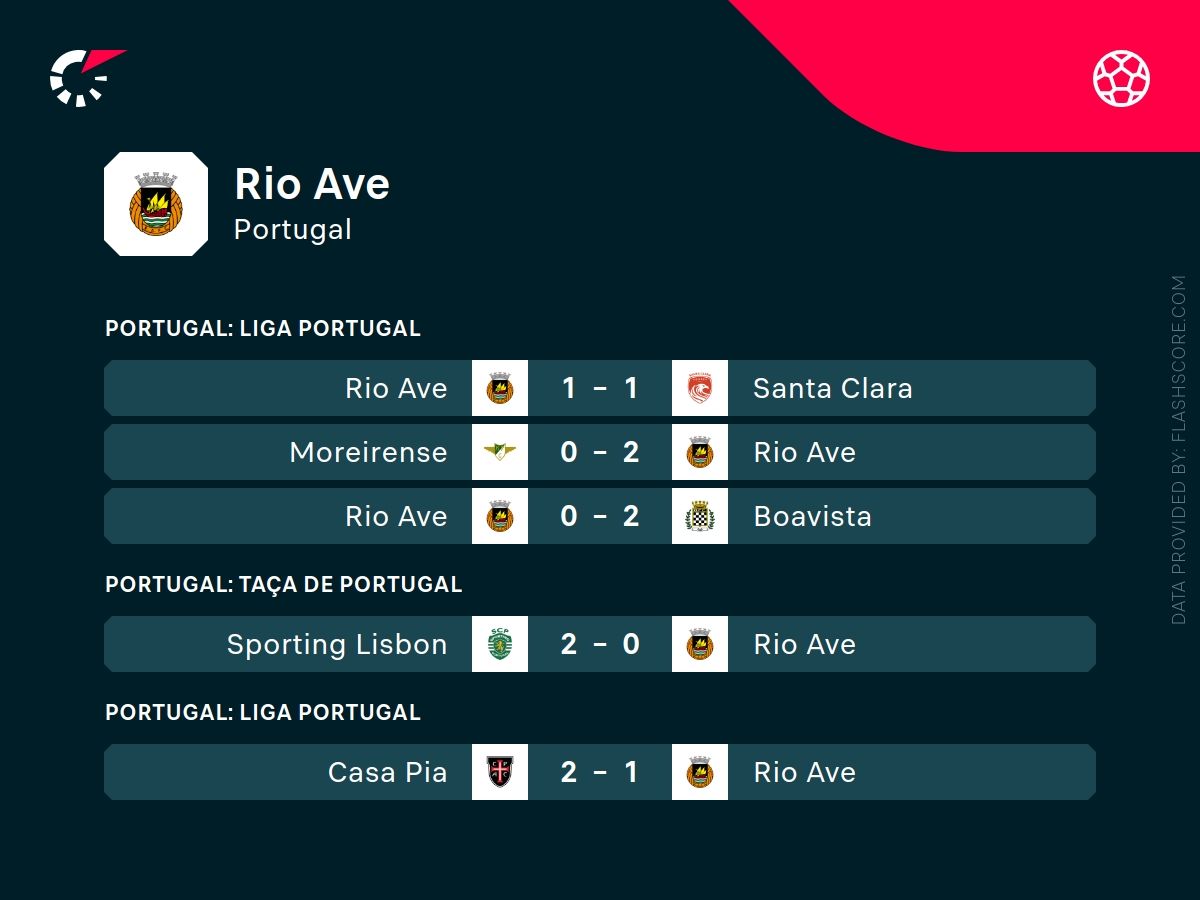
Task: Select the first Liga Portugal section header
Action: (x=262, y=328)
